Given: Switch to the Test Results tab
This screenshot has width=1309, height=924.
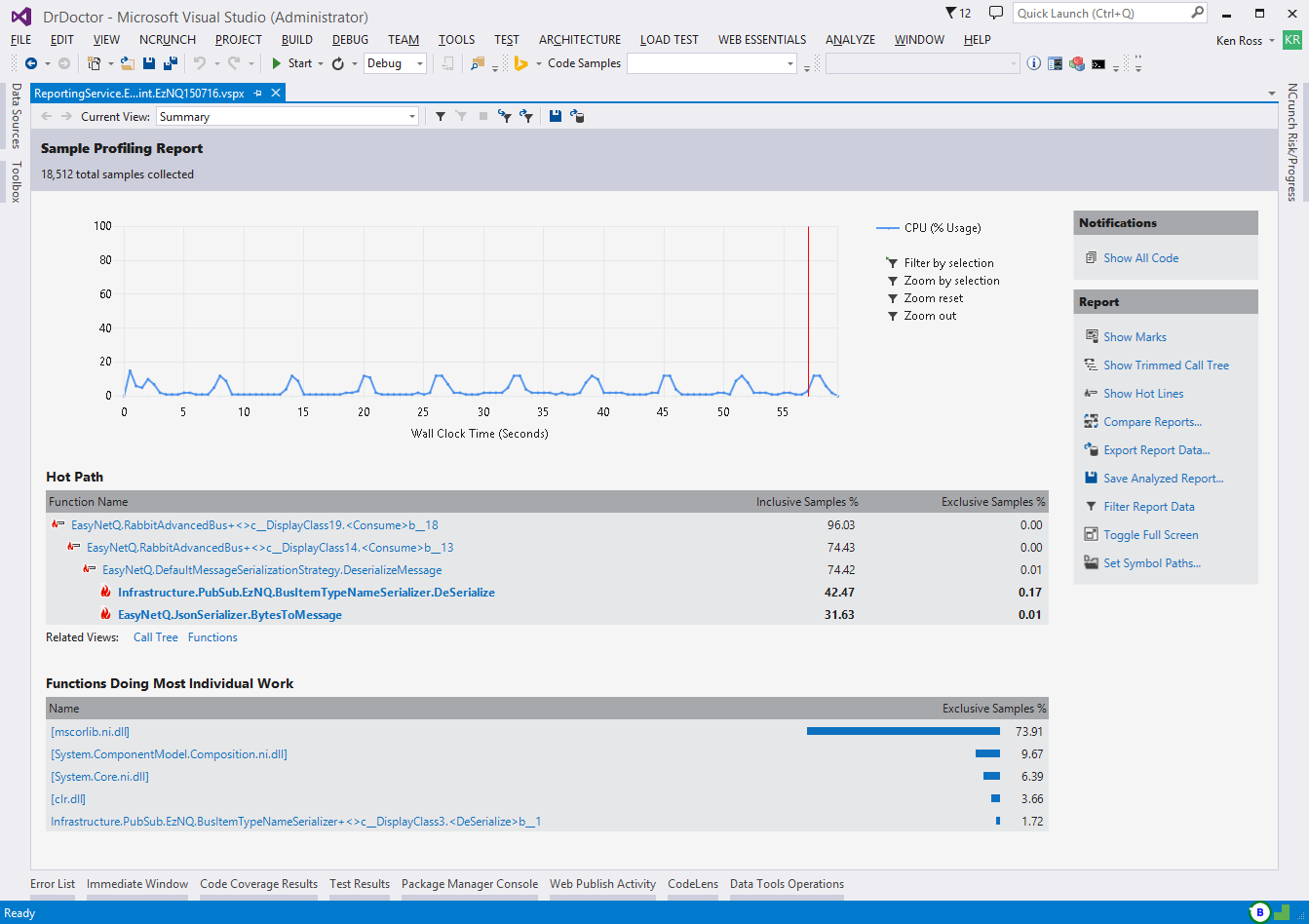Looking at the screenshot, I should pos(359,884).
